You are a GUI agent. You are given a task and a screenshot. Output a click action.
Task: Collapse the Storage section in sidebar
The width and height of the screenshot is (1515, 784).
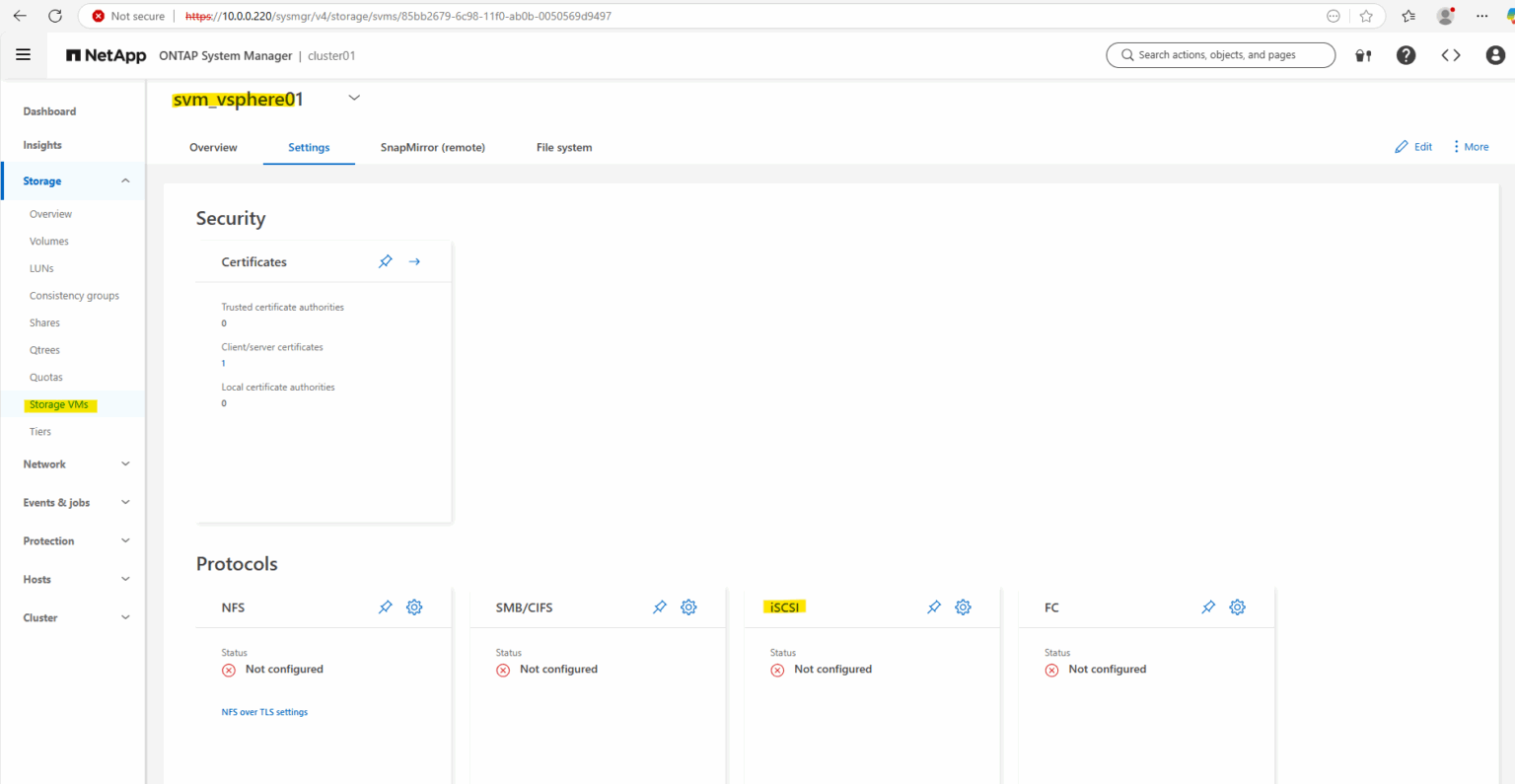coord(125,180)
